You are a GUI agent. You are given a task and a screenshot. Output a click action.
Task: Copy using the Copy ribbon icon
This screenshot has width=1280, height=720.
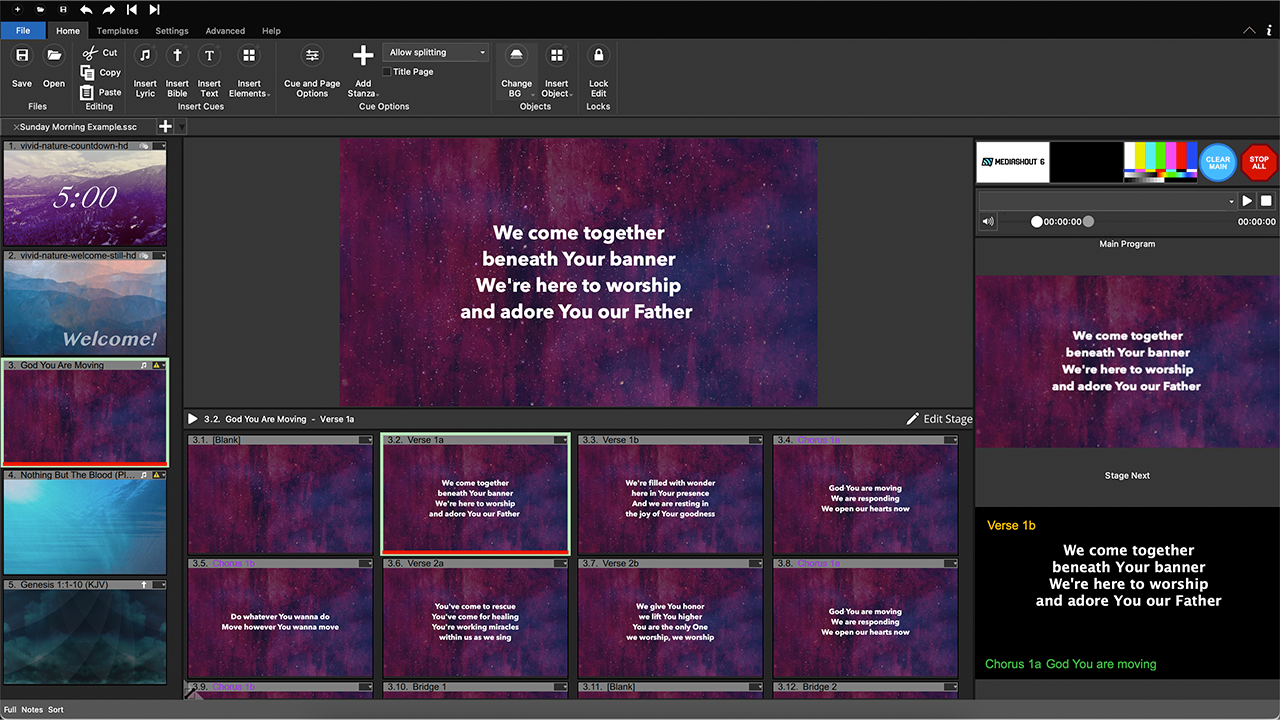tap(88, 72)
